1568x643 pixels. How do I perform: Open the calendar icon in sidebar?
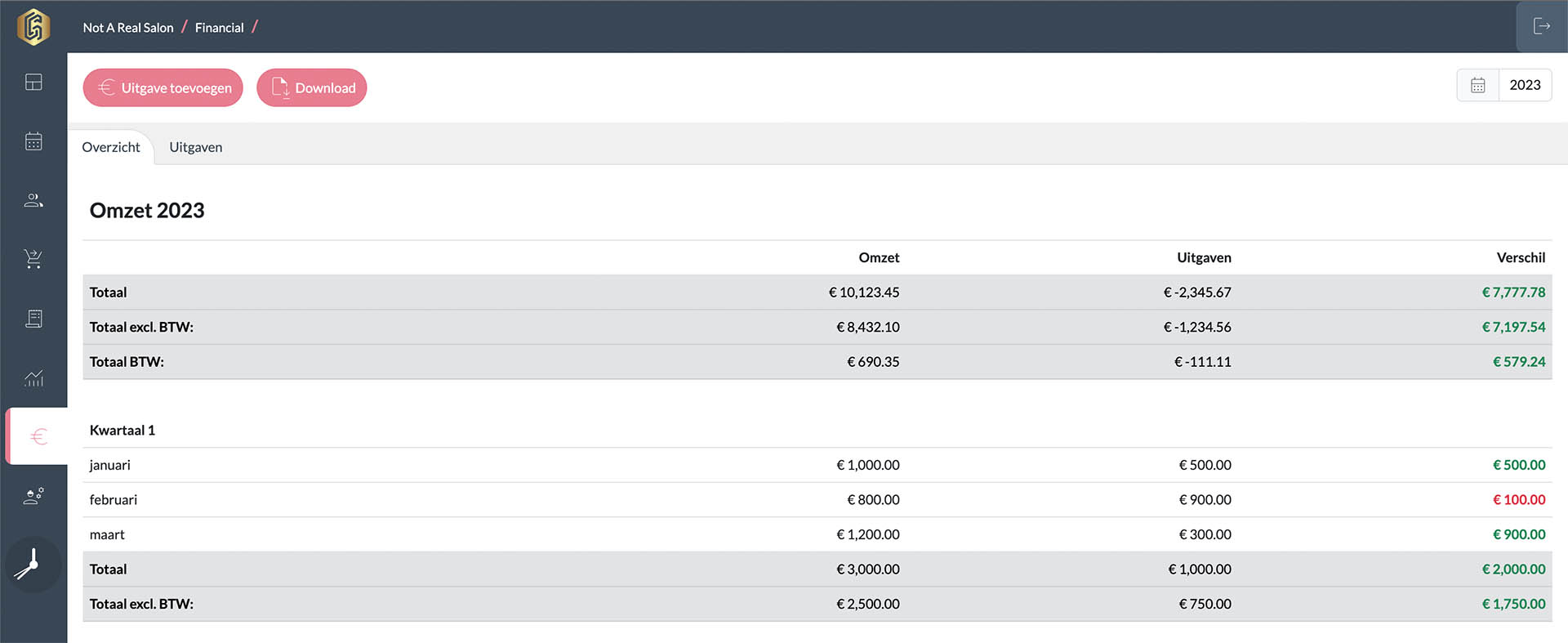point(33,141)
